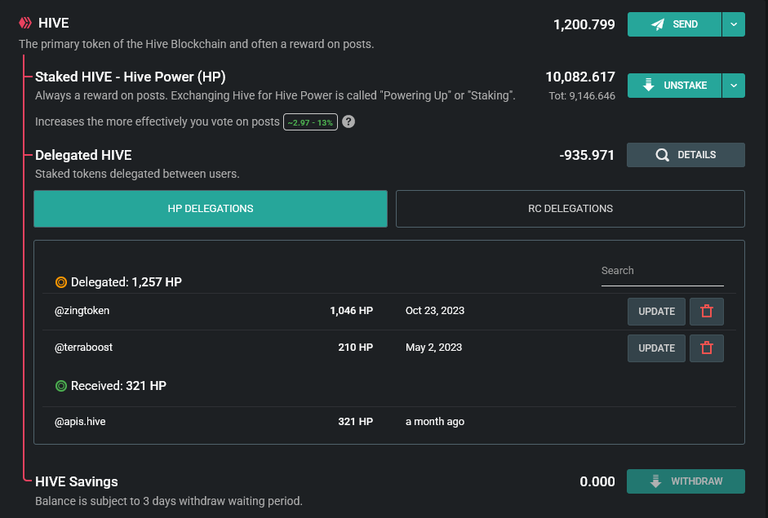This screenshot has height=518, width=768.
Task: Update the @zingtoken delegation
Action: pos(656,311)
